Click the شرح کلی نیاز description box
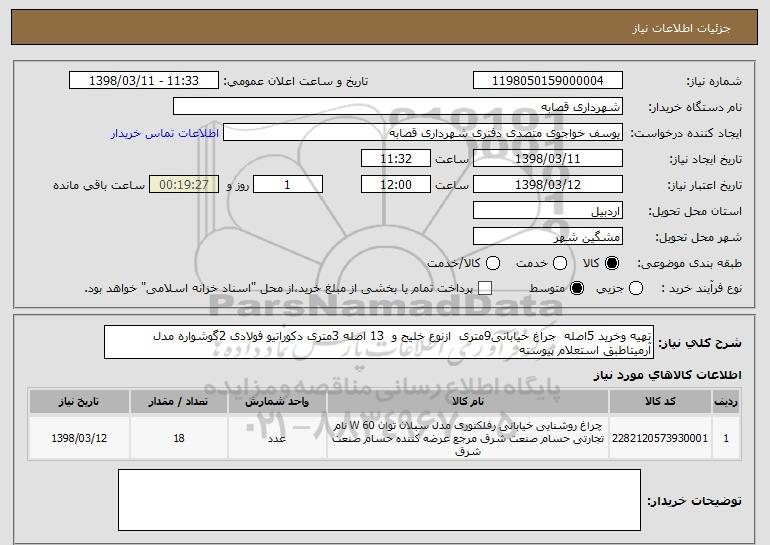Image resolution: width=770 pixels, height=545 pixels. pyautogui.click(x=379, y=342)
